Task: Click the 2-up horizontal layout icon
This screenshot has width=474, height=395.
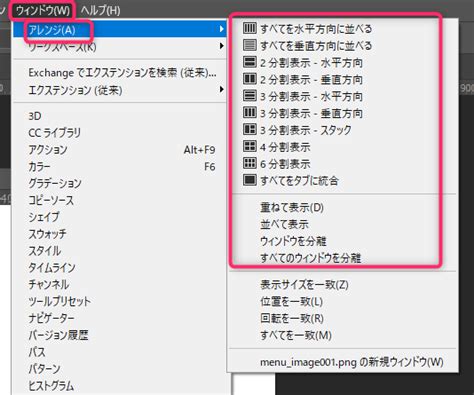Action: 250,62
